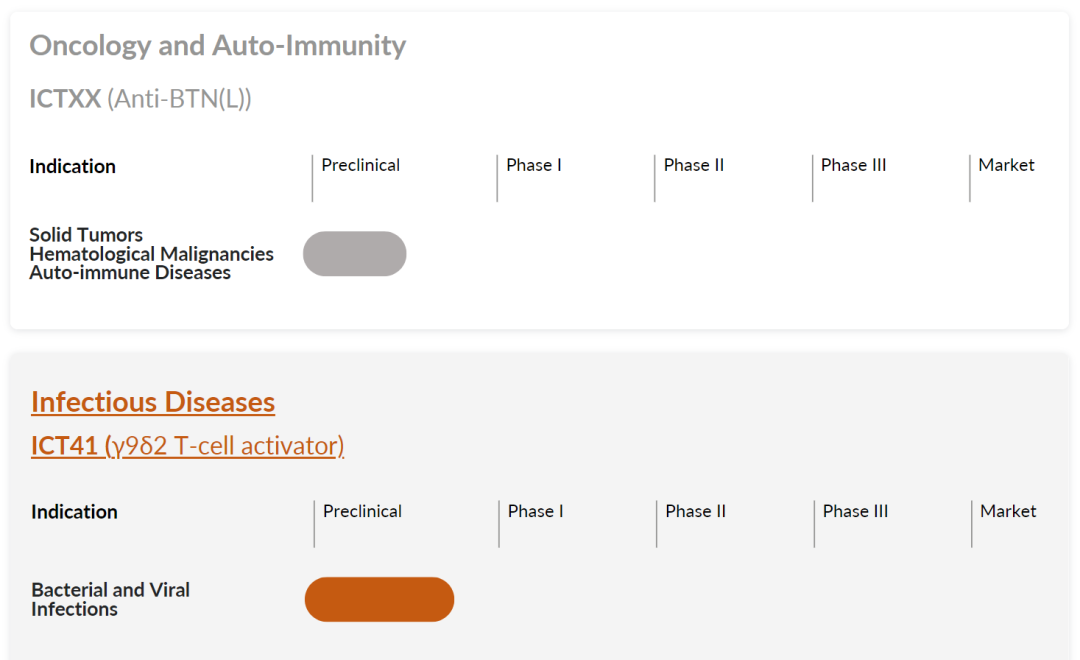The width and height of the screenshot is (1080, 660).
Task: Click the orange preclinical progress bar
Action: 380,599
